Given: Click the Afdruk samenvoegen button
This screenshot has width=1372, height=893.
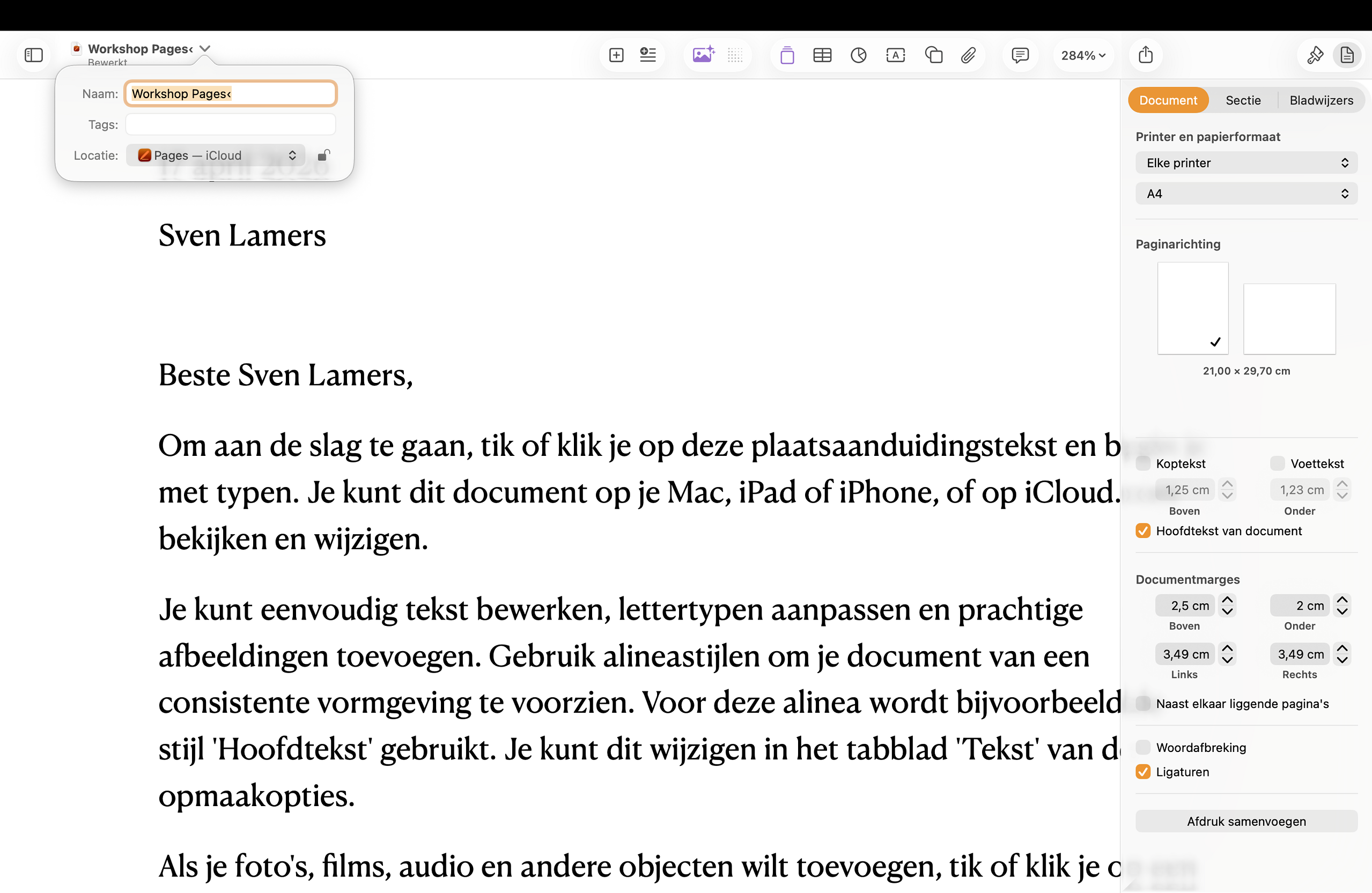Looking at the screenshot, I should [x=1246, y=822].
